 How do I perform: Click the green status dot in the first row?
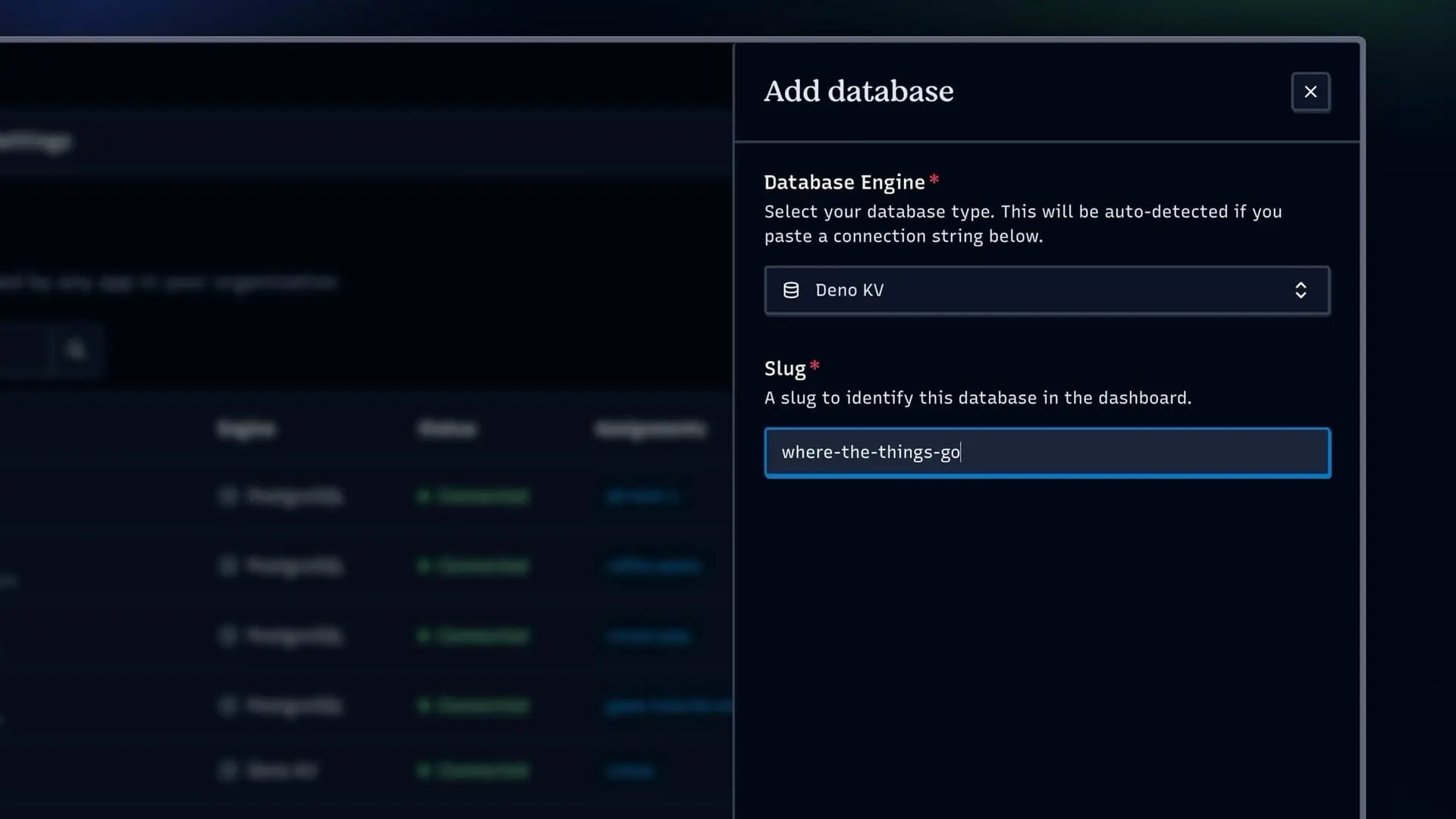pos(425,497)
